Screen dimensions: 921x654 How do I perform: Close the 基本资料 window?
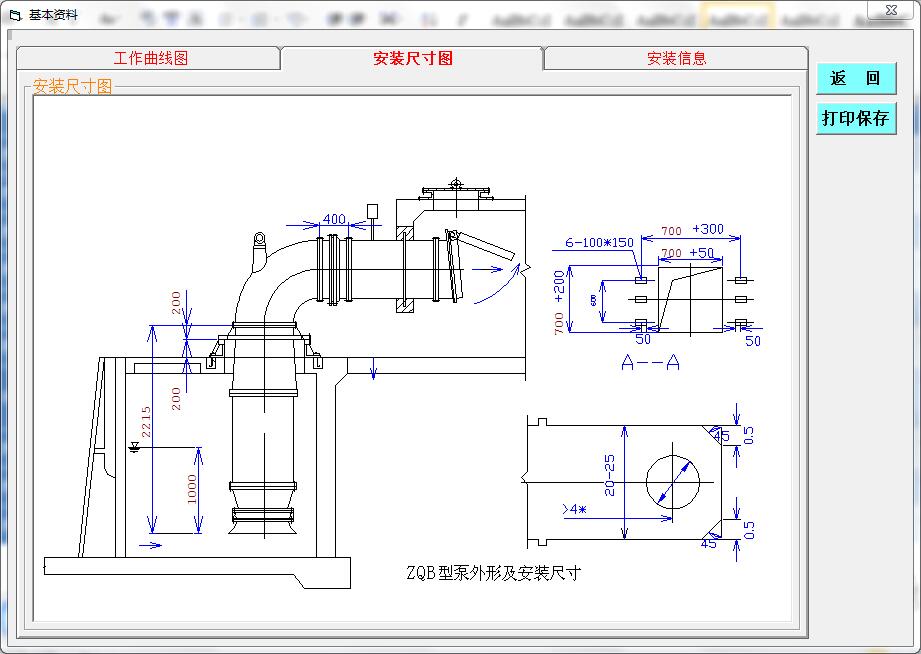coord(891,9)
